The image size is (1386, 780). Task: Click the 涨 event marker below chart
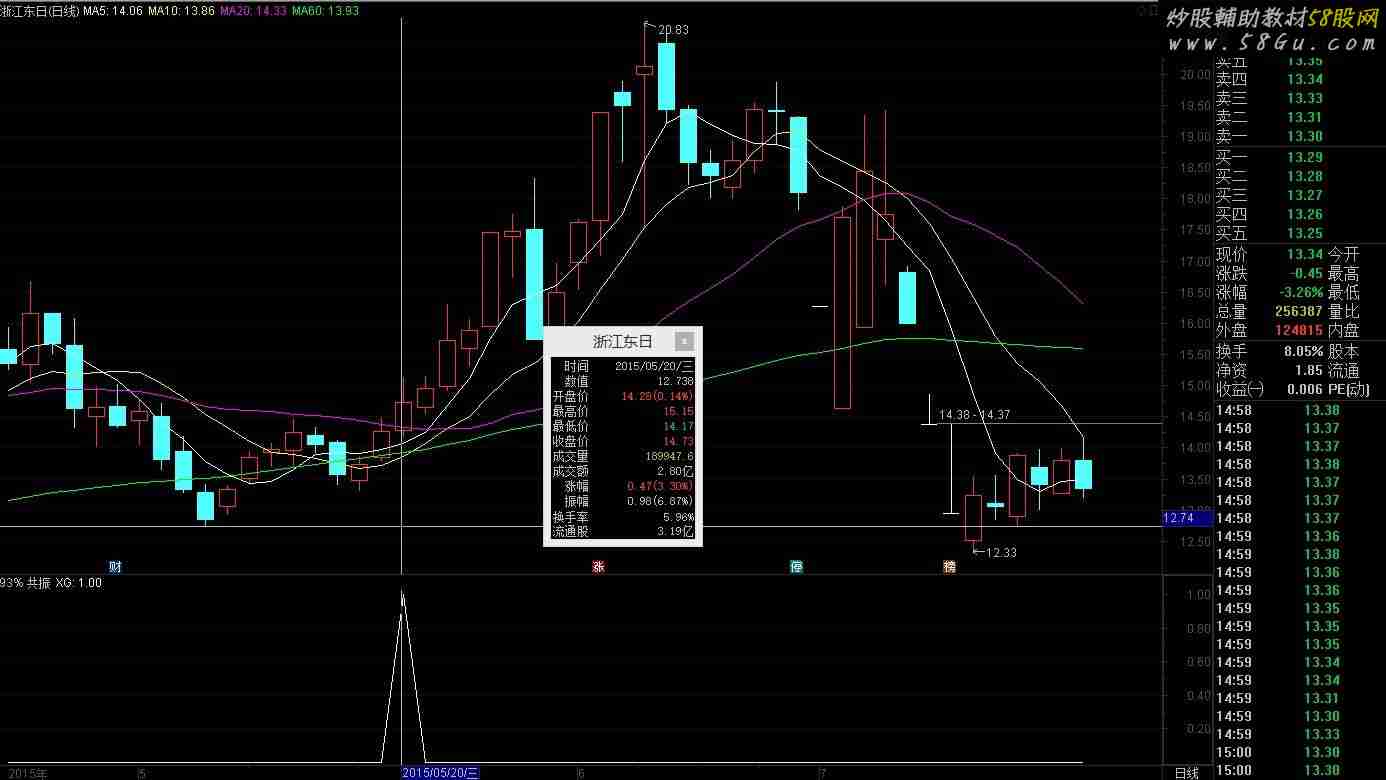click(598, 567)
